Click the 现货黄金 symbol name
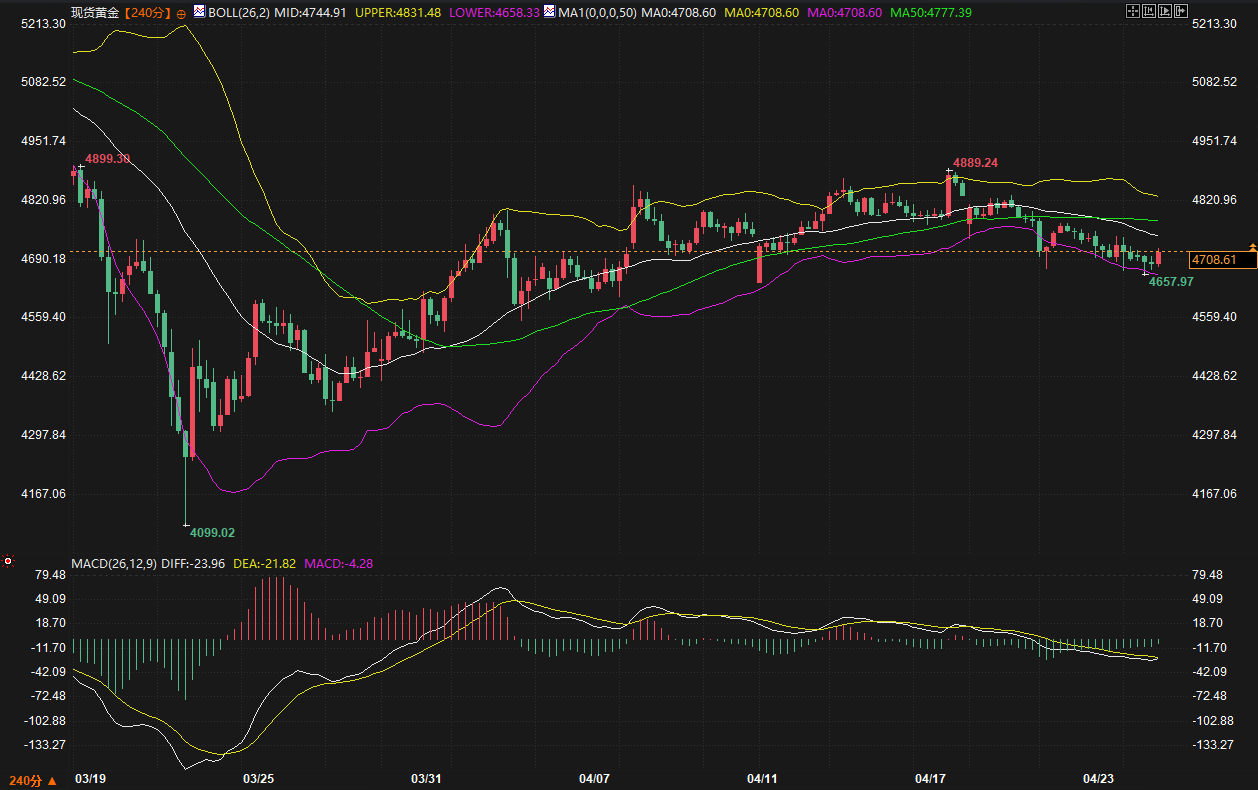Viewport: 1258px width, 790px height. 96,13
